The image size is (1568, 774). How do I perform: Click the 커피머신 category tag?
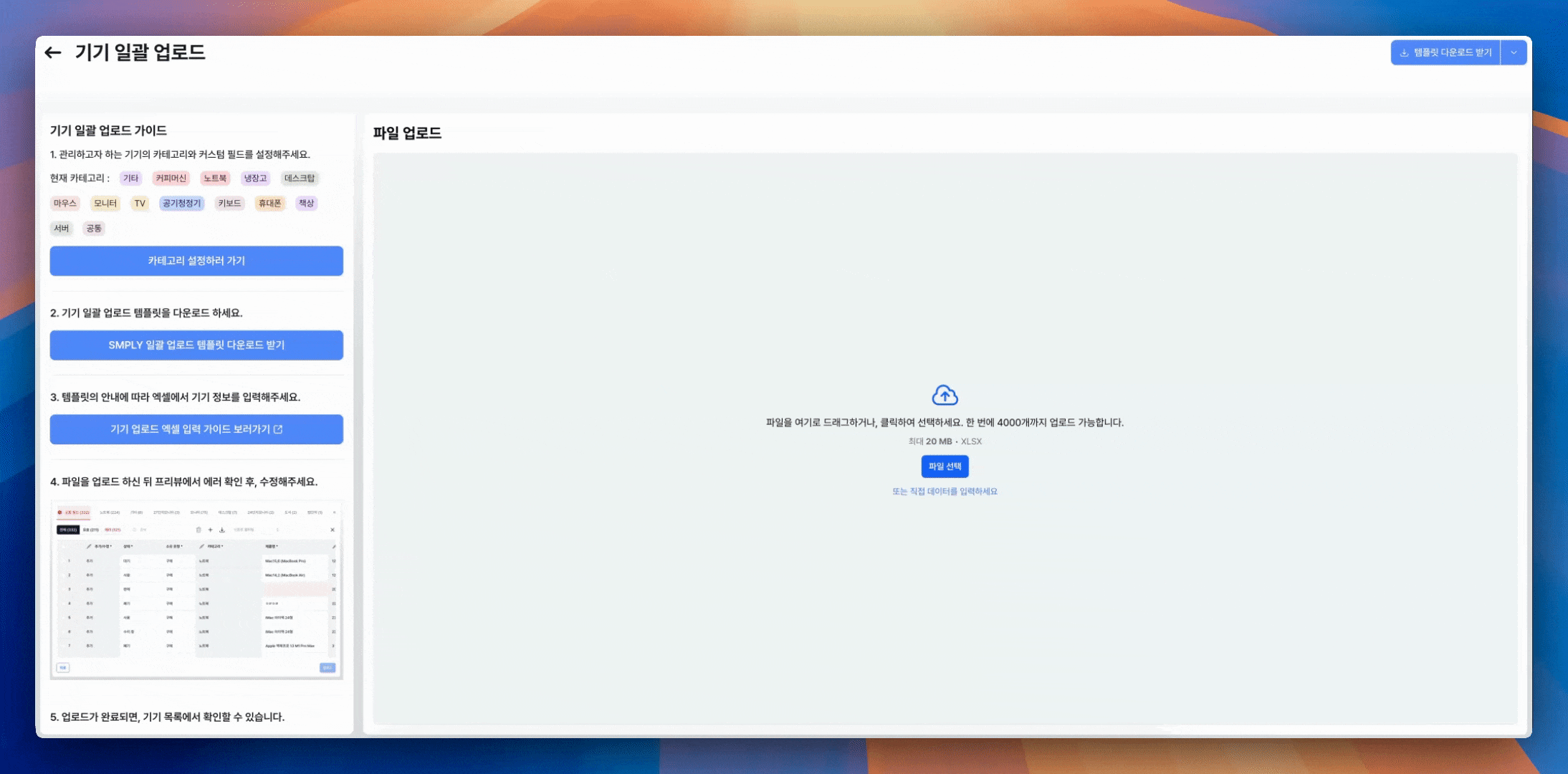171,178
